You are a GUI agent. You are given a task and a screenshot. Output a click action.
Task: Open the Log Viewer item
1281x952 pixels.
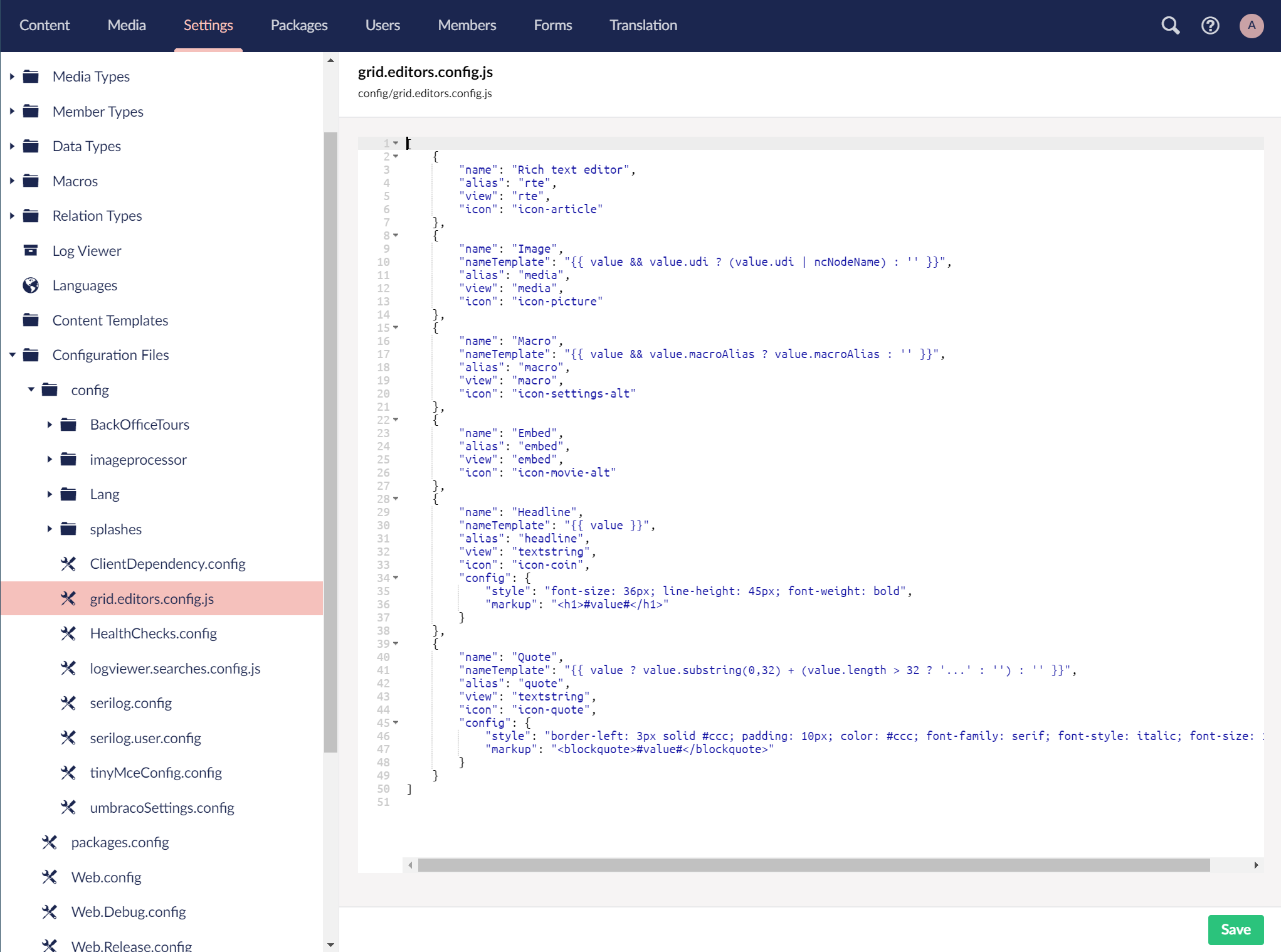87,251
